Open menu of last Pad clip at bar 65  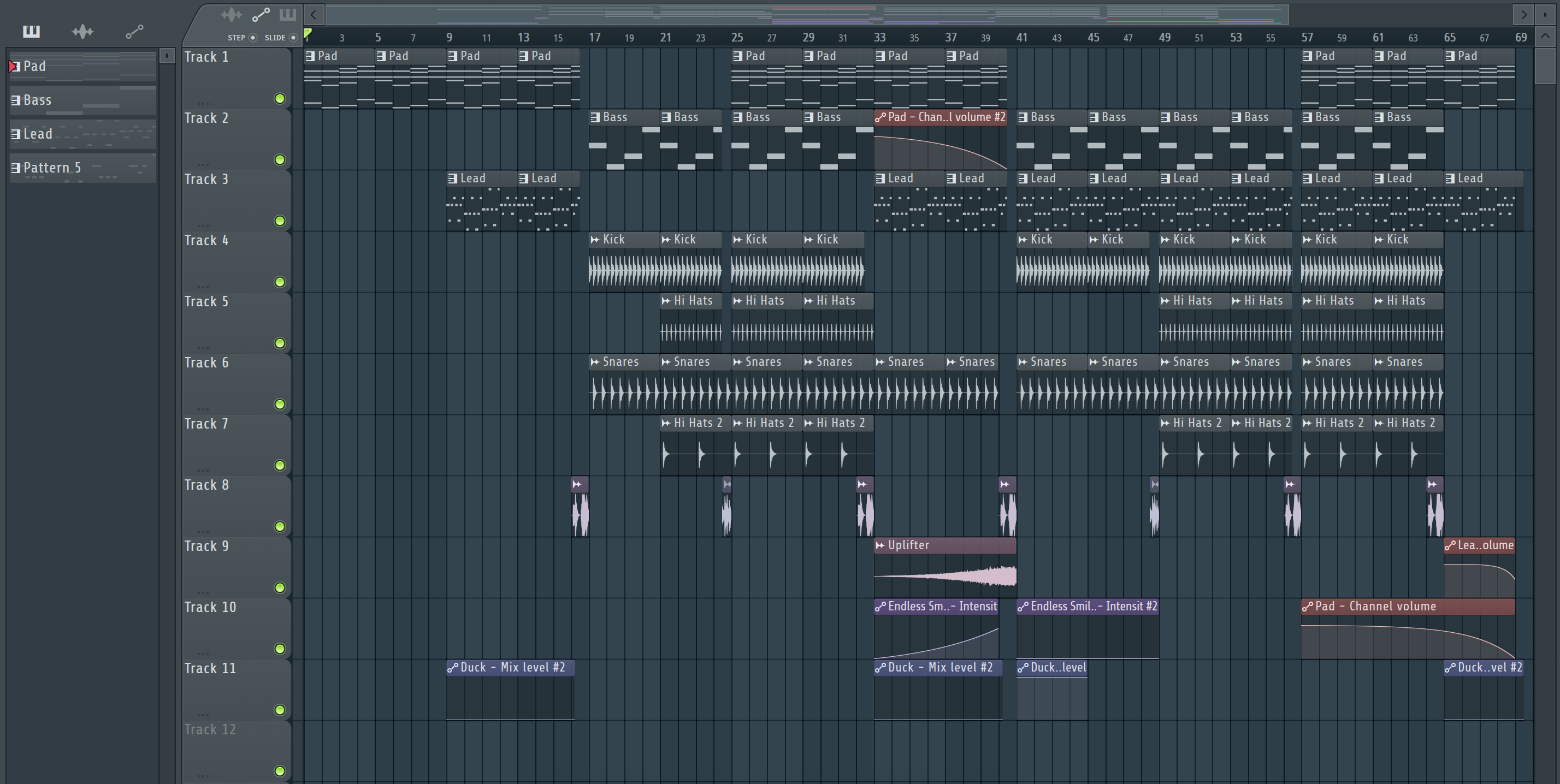click(1450, 56)
